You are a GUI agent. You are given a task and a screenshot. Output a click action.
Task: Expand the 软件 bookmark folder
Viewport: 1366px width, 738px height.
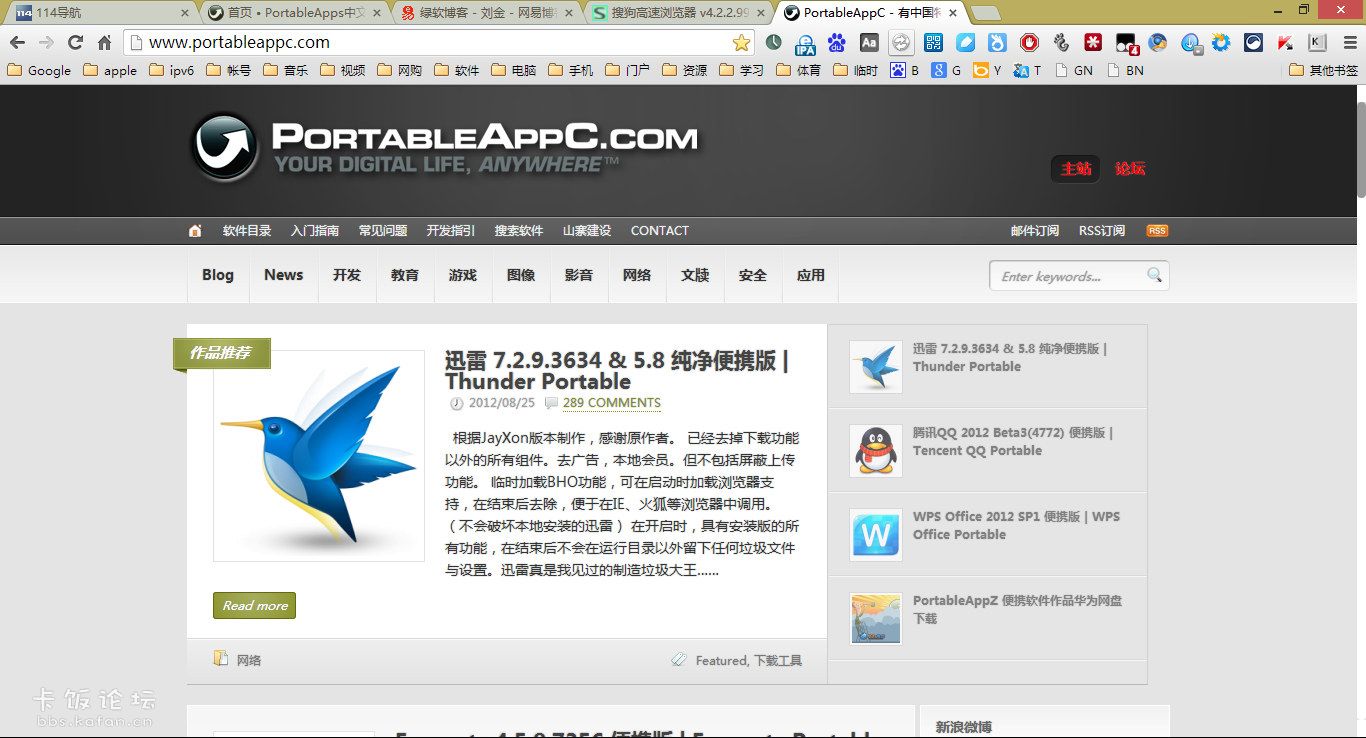(x=454, y=71)
